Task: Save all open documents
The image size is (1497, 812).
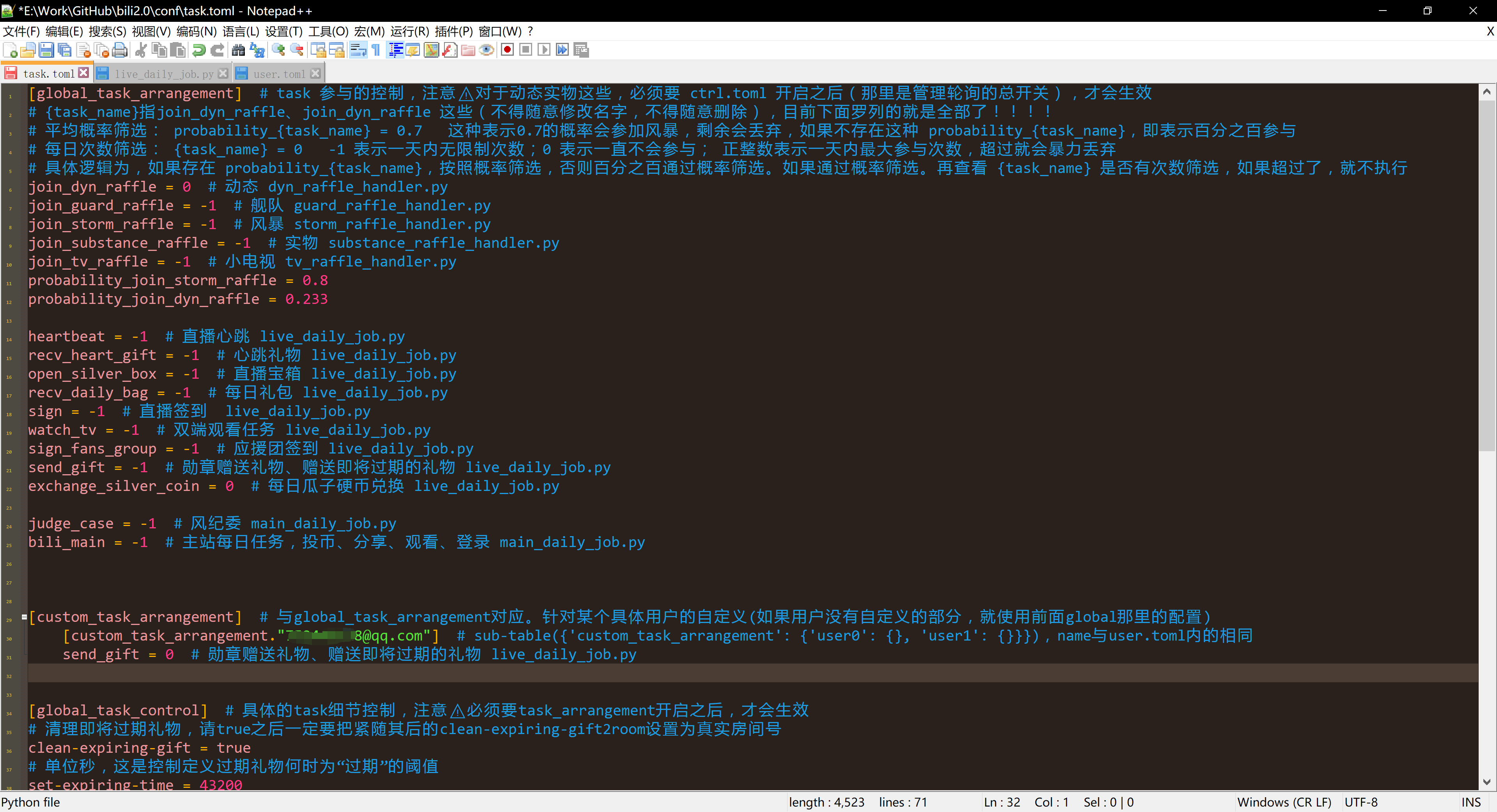Action: 64,50
